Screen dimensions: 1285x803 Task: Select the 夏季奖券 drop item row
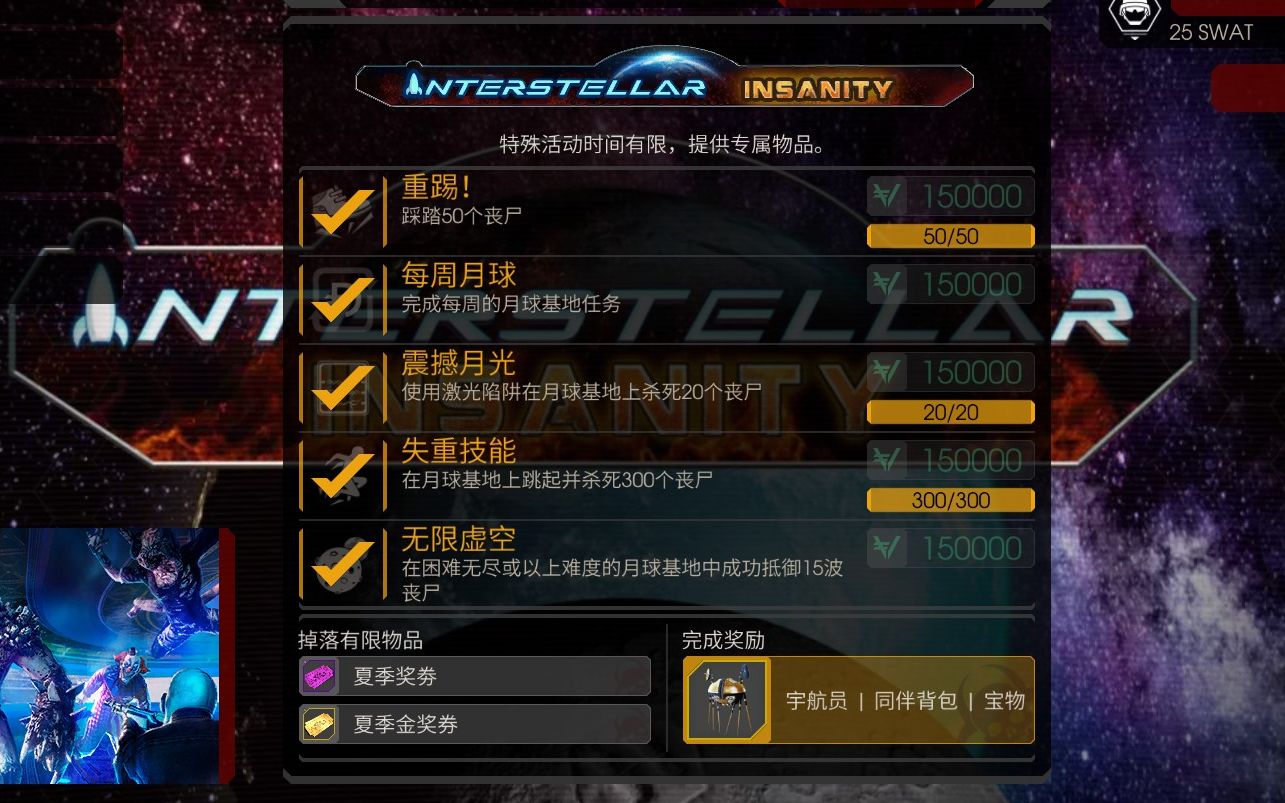coord(475,677)
